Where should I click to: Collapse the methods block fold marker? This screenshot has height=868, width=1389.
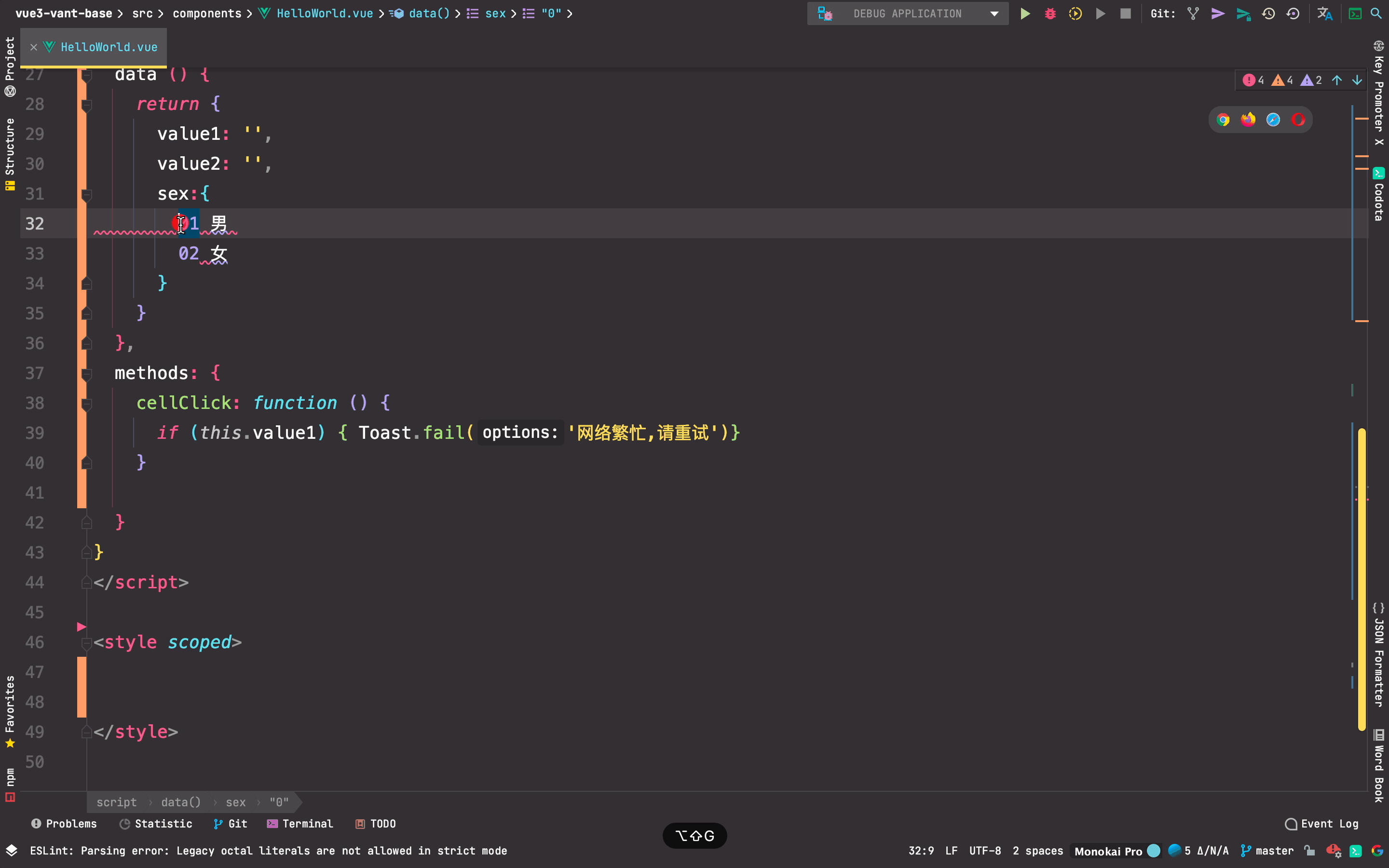coord(87,374)
